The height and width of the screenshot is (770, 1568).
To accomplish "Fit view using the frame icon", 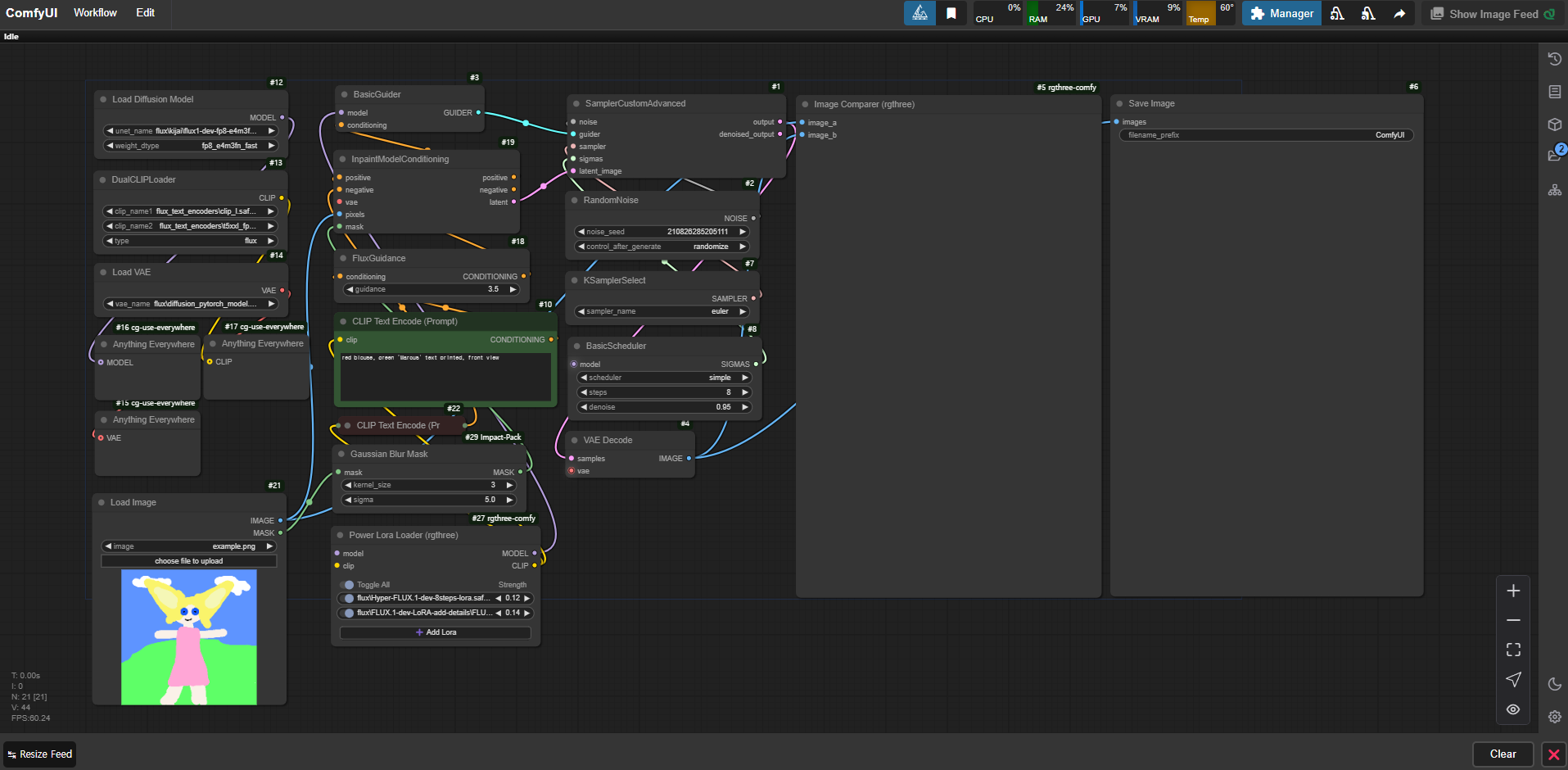I will click(1513, 650).
